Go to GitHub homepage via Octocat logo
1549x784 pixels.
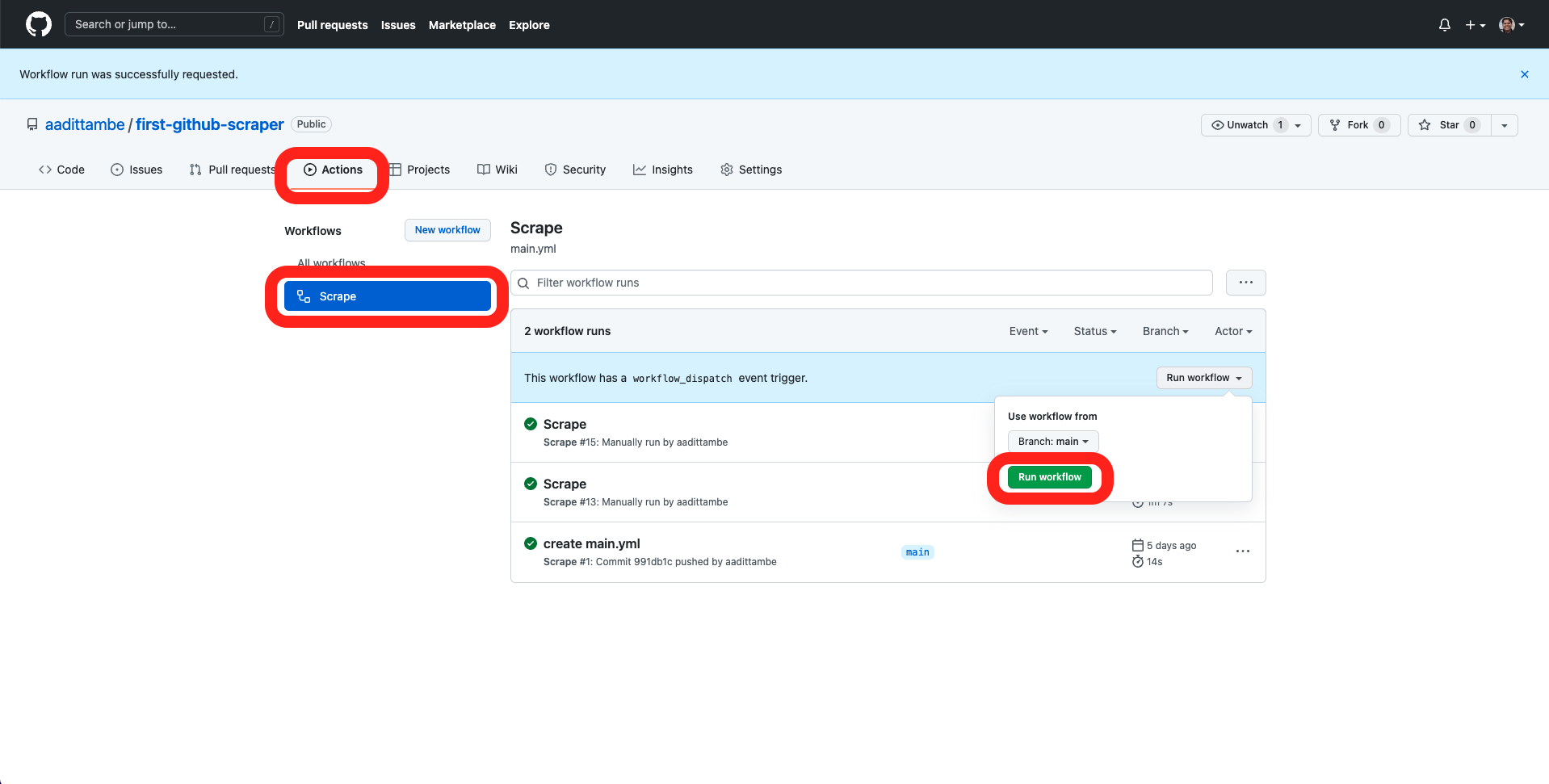(39, 24)
